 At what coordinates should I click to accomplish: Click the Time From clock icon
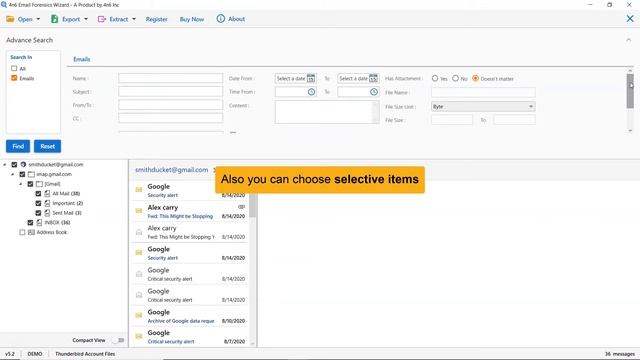click(311, 92)
